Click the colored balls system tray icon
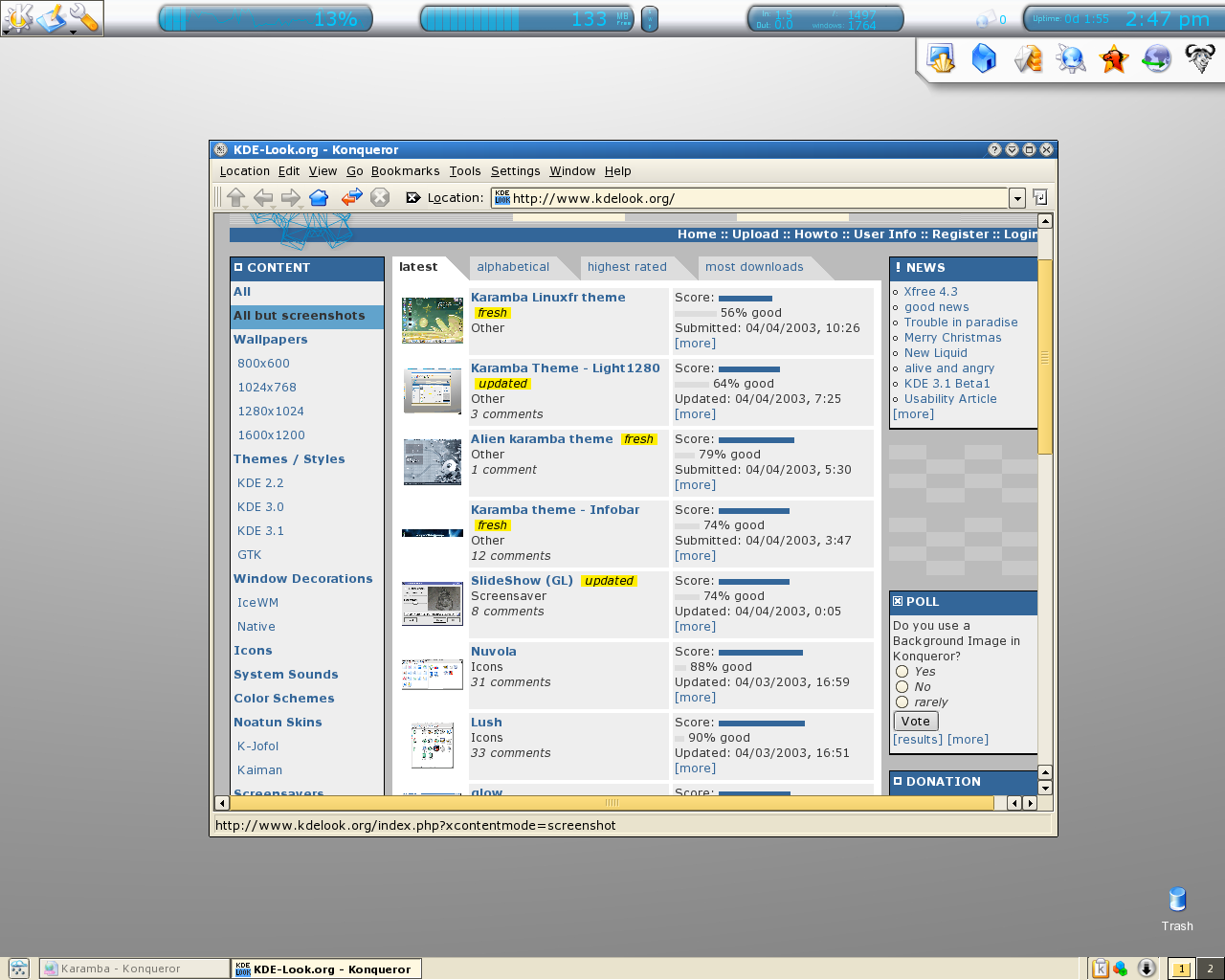Viewport: 1225px width, 980px height. [1120, 969]
